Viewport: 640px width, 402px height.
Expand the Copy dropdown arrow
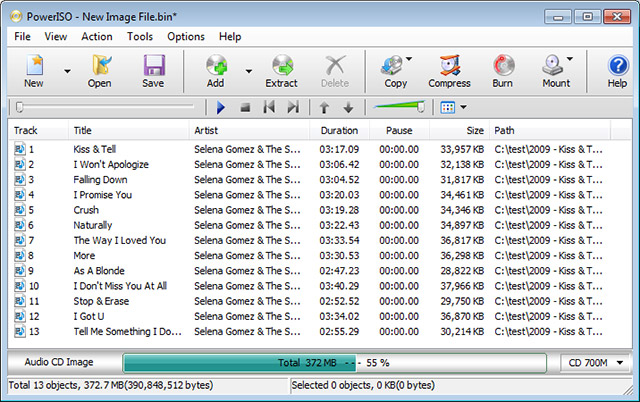point(410,60)
